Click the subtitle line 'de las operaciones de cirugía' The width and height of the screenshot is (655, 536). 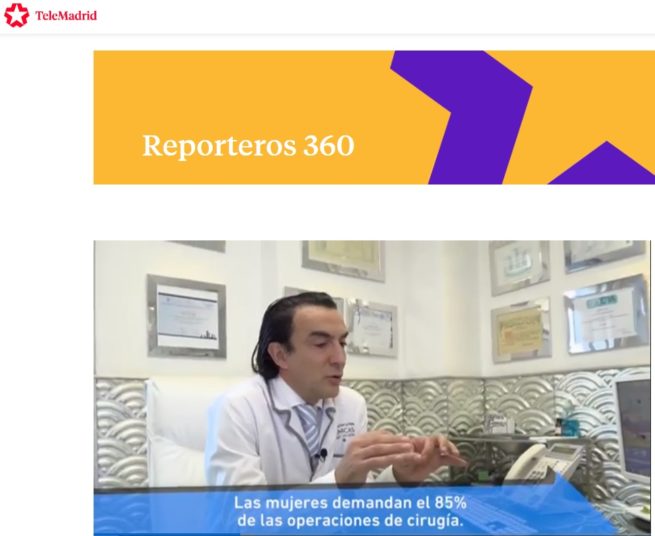(x=350, y=521)
